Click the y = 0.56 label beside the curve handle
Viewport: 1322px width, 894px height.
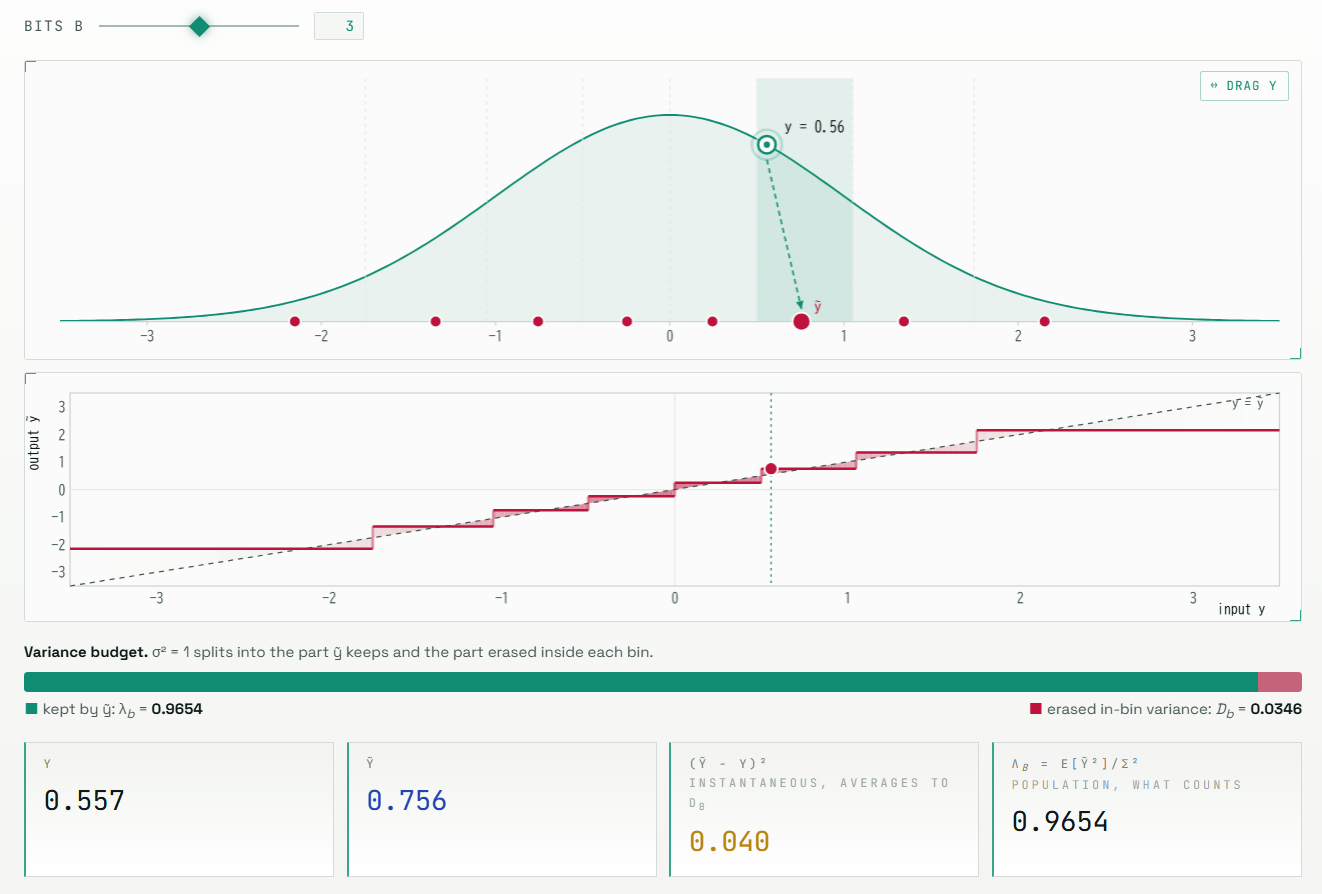point(814,127)
